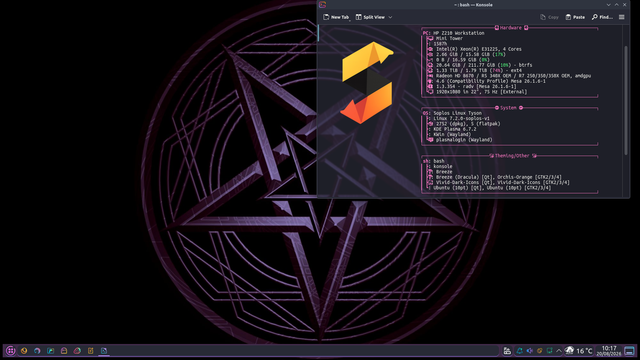Click the 'HP Z210 Workstation' text line
This screenshot has height=360, width=640.
pos(458,33)
